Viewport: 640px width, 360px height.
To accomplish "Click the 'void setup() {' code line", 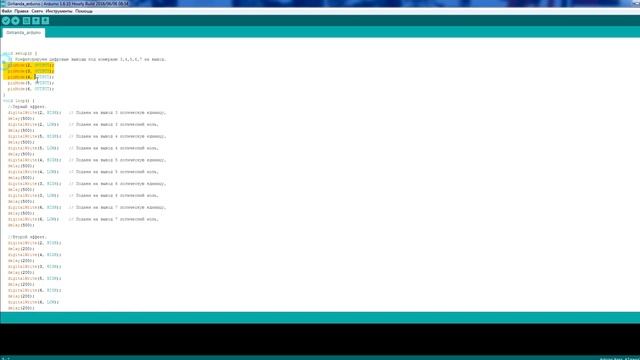I will [20, 53].
